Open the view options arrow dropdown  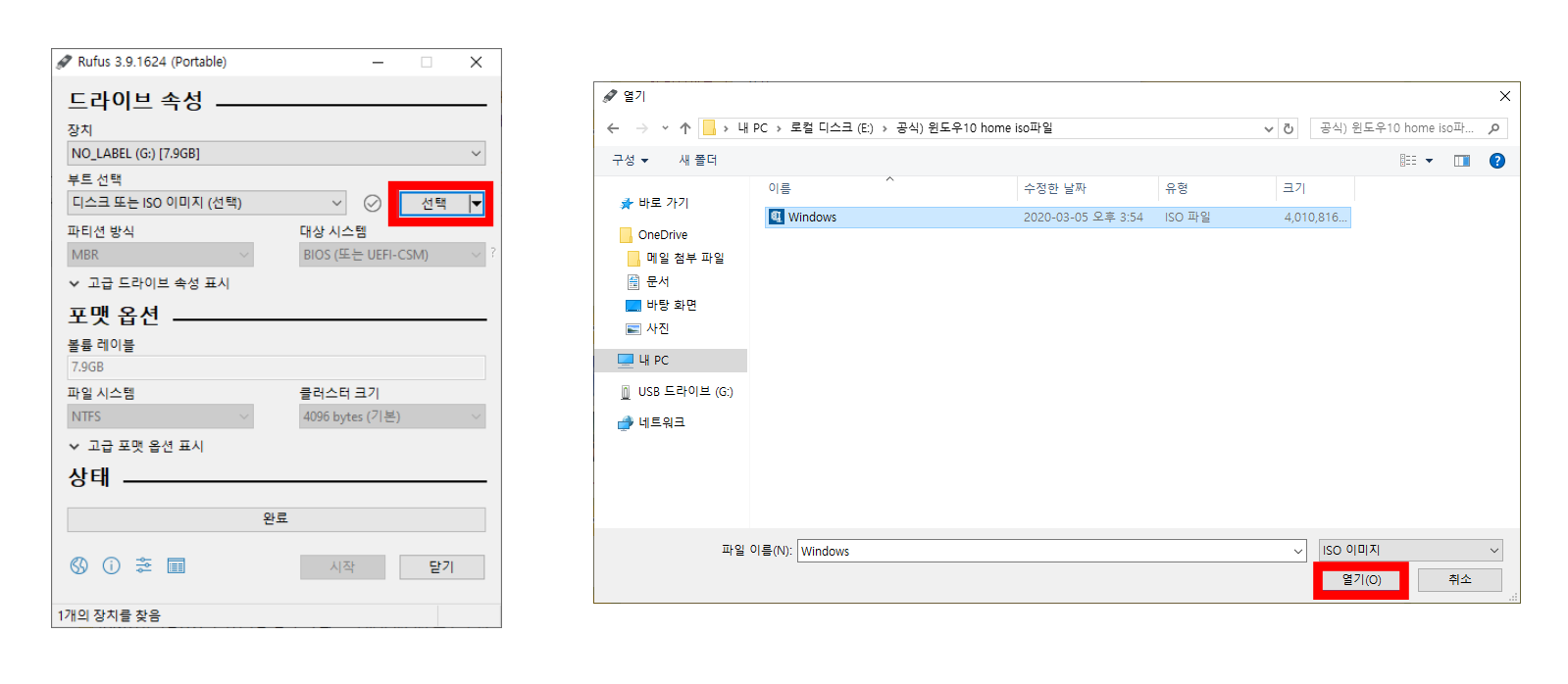click(x=1429, y=161)
